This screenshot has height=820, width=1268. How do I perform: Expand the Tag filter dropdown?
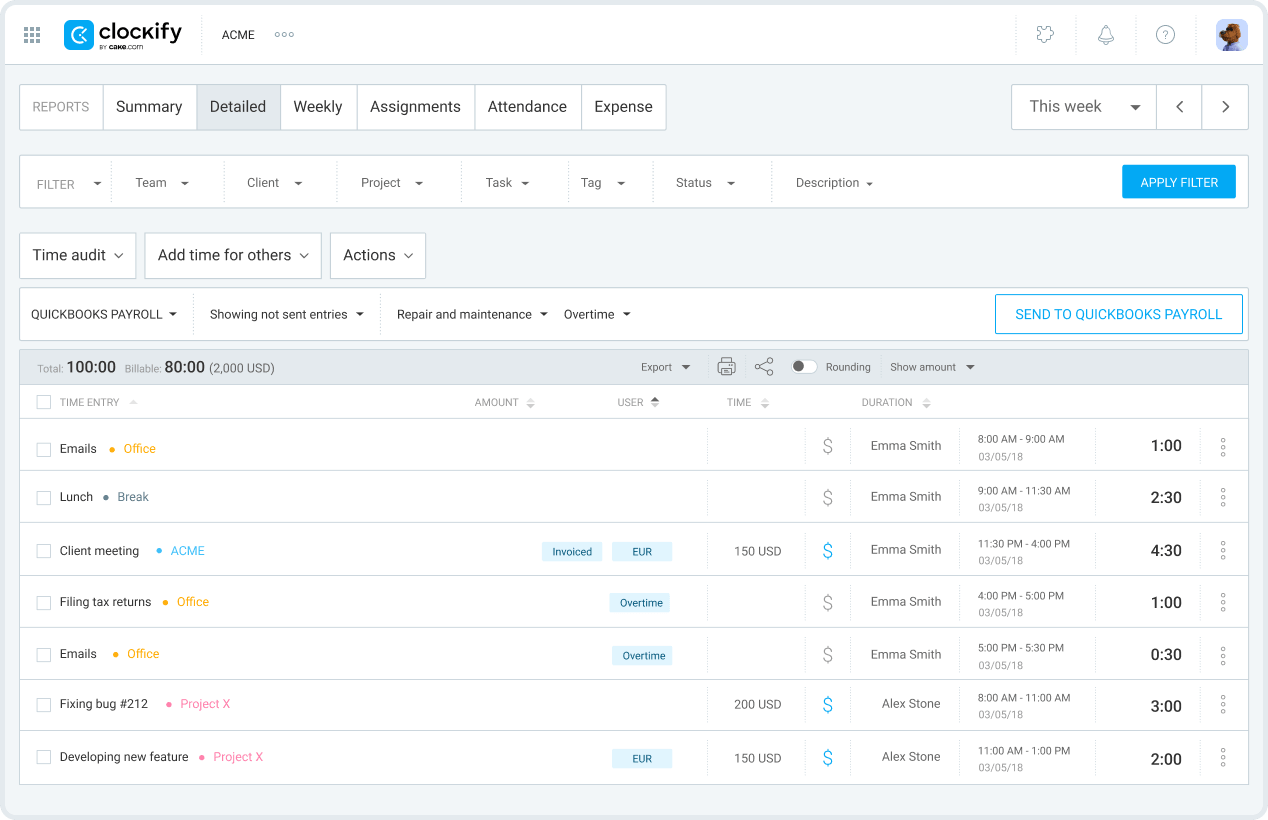coord(603,183)
